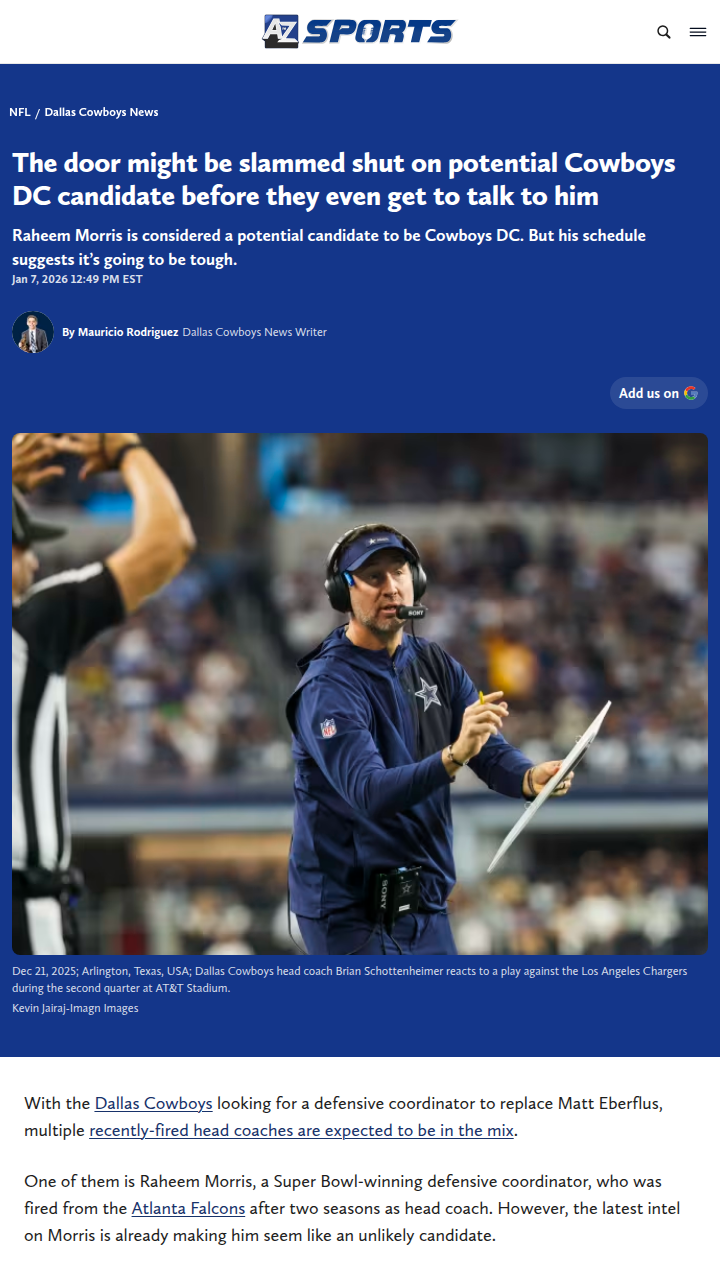Click Mauricio Rodriguez's author avatar

point(33,332)
